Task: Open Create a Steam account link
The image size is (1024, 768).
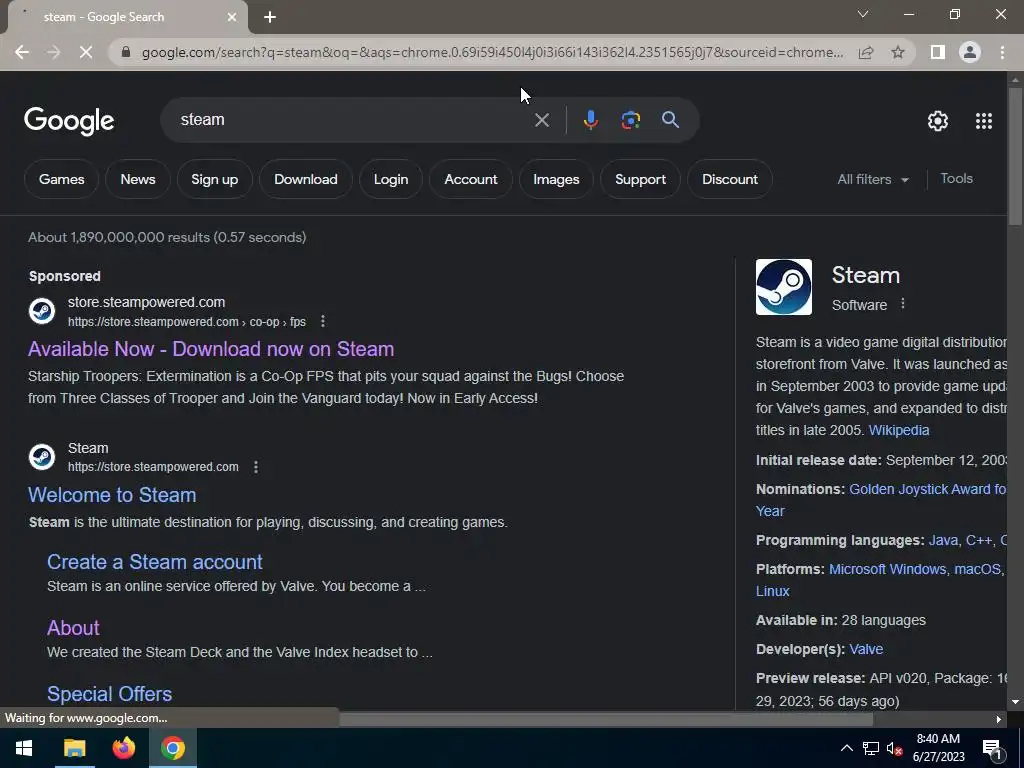Action: 155,562
